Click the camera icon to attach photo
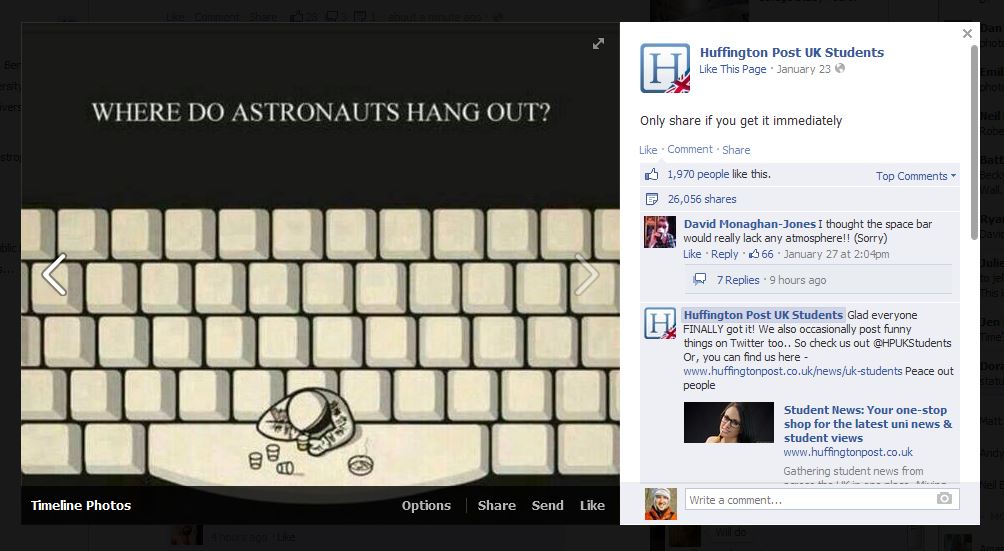The height and width of the screenshot is (551, 1004). (x=944, y=499)
